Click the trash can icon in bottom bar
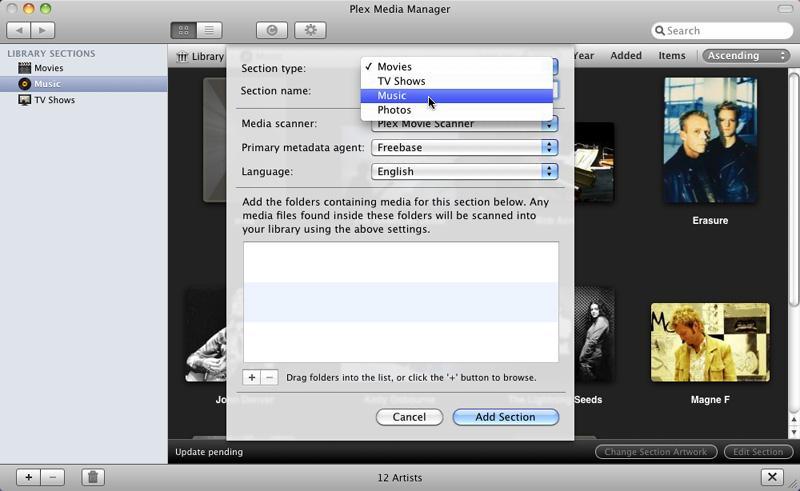The image size is (800, 491). [x=93, y=477]
